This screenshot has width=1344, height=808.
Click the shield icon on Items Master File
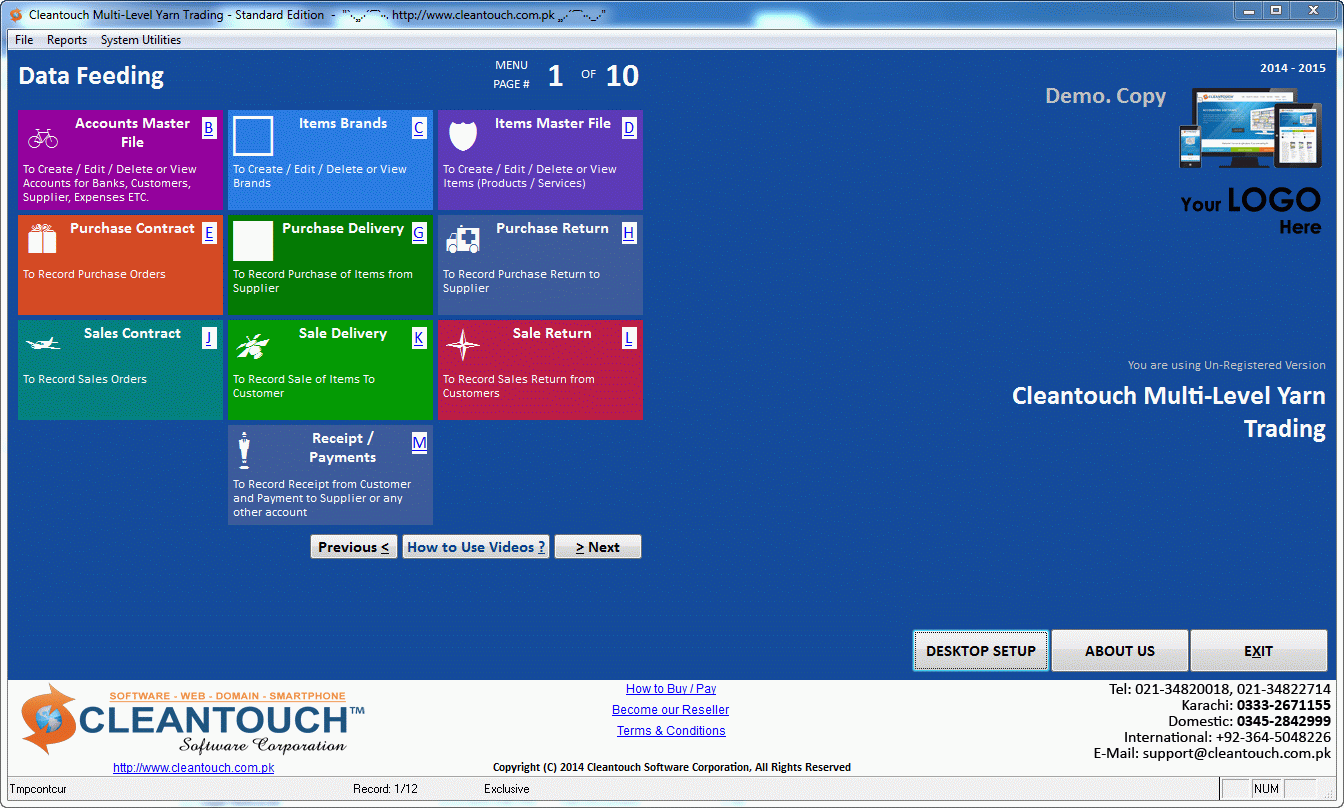pyautogui.click(x=463, y=135)
